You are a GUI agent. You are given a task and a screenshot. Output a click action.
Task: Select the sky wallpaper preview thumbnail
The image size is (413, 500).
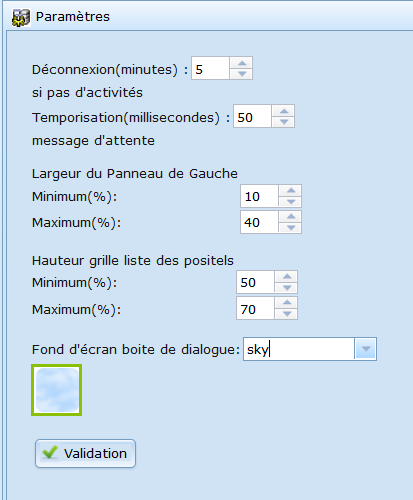(x=57, y=390)
